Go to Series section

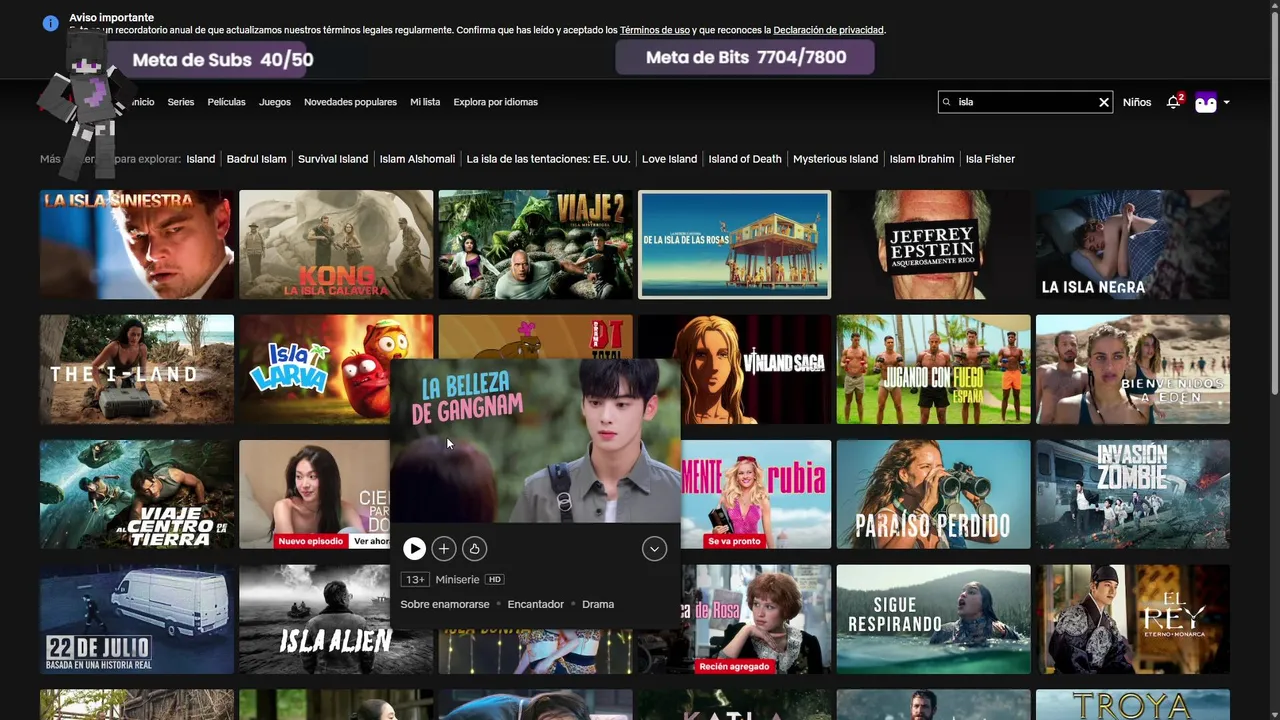pyautogui.click(x=181, y=102)
